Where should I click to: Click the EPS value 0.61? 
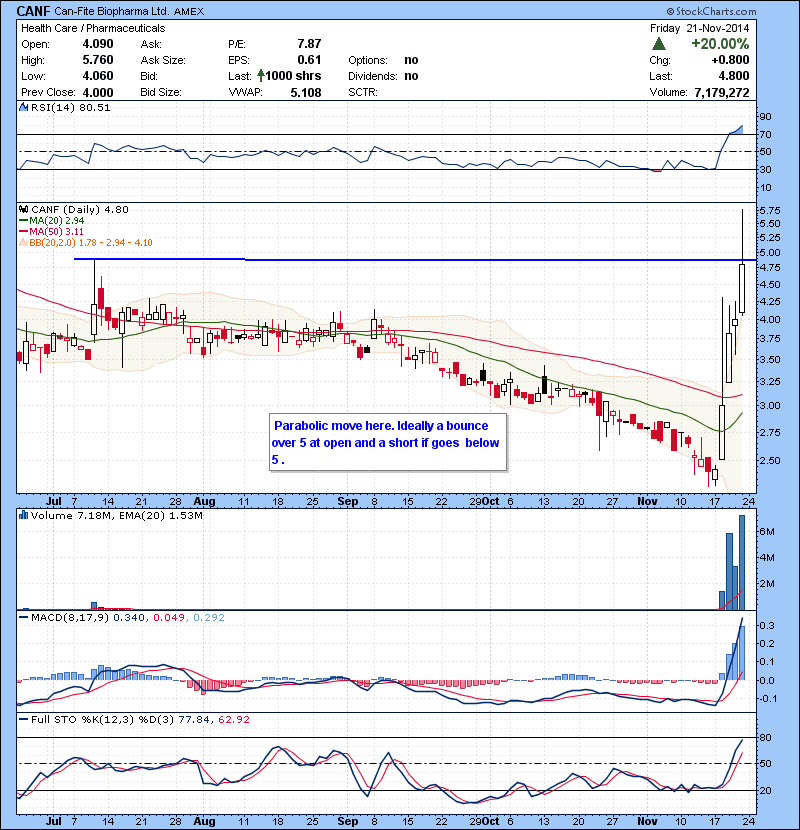[309, 60]
